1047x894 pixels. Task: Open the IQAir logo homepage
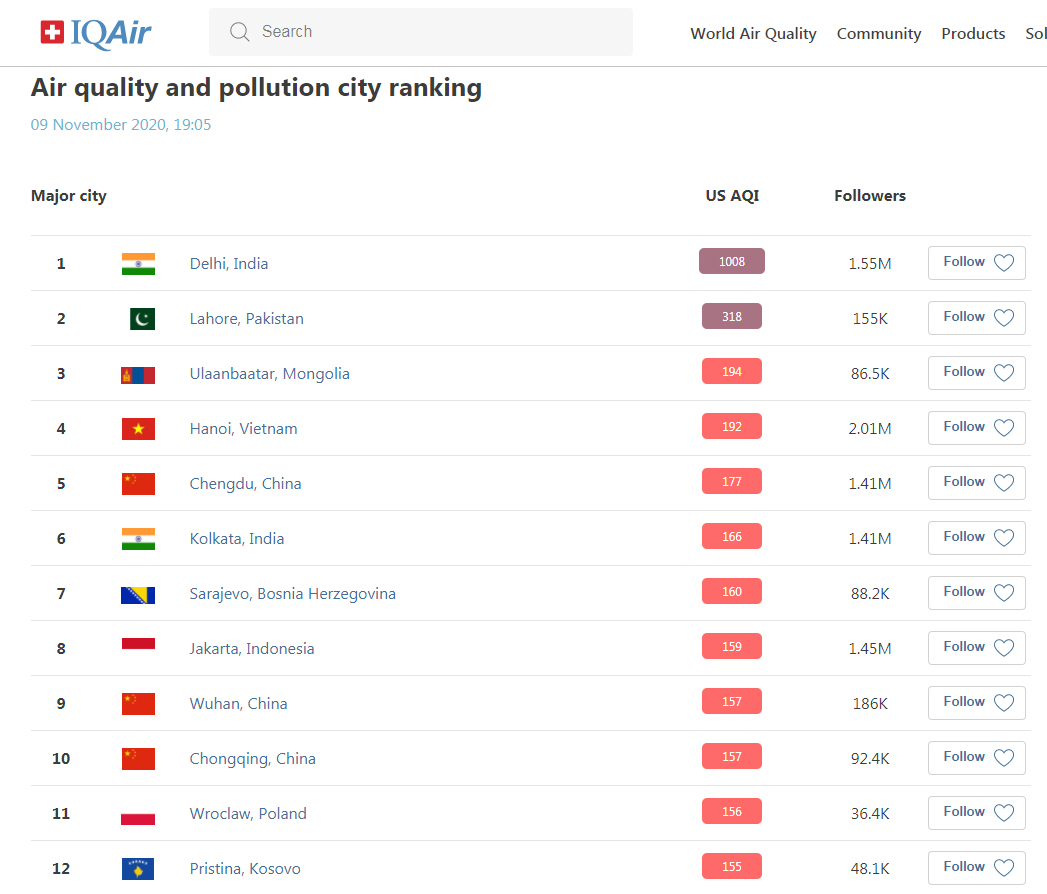95,32
